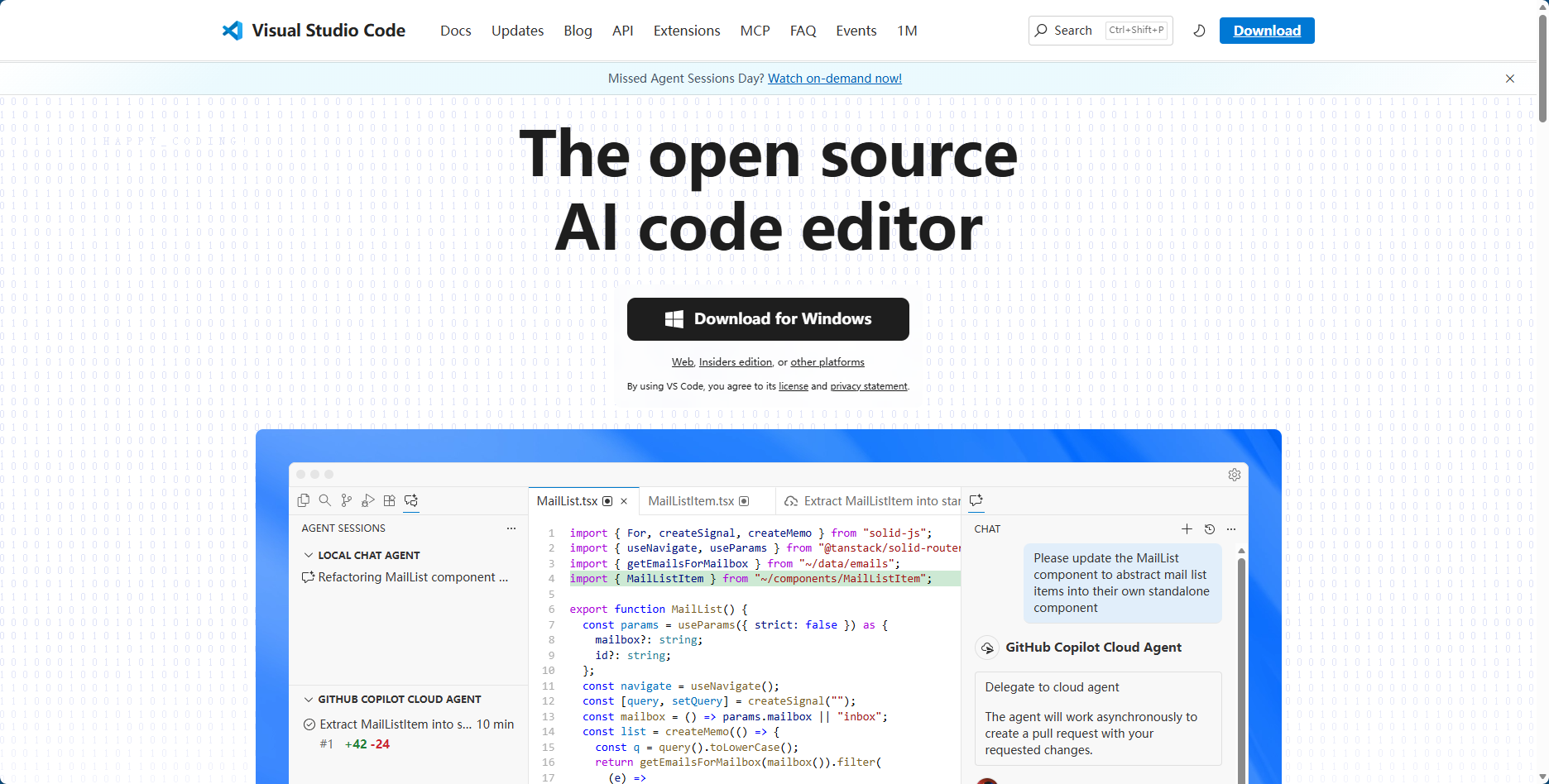The height and width of the screenshot is (784, 1549).
Task: Collapse the Local Chat Agent section
Action: click(x=309, y=556)
